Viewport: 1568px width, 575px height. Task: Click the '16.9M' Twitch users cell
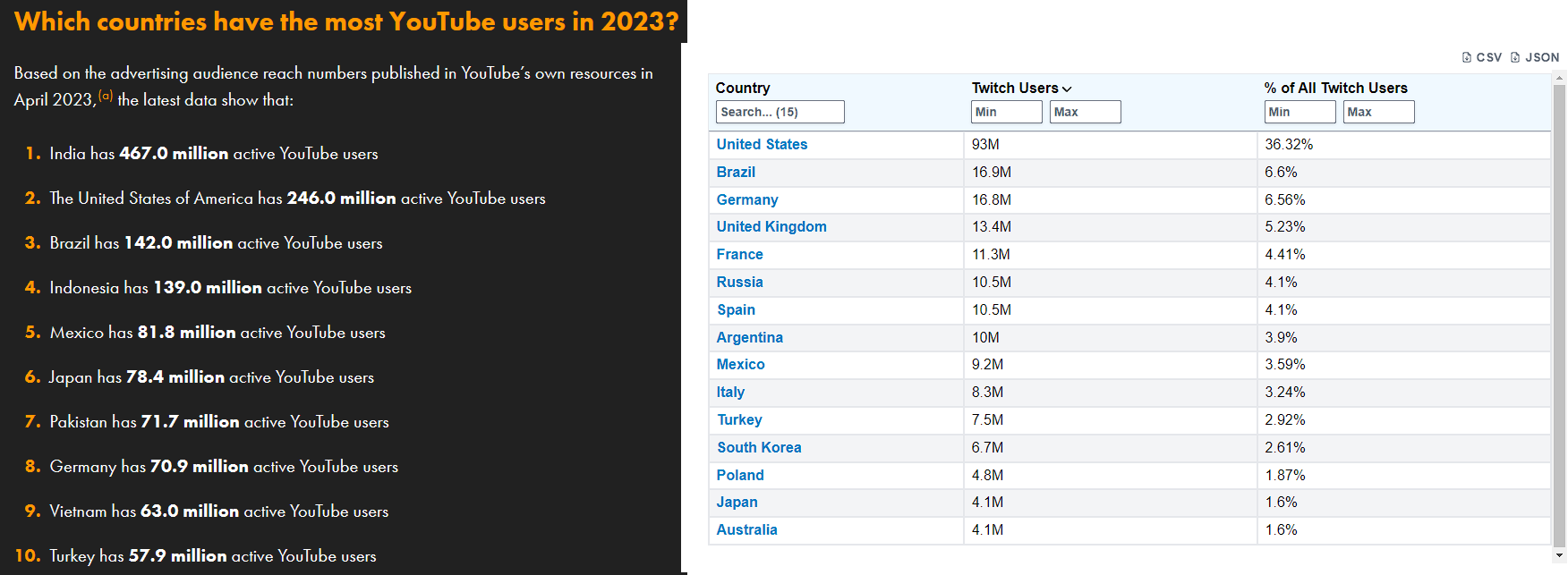pos(1110,173)
